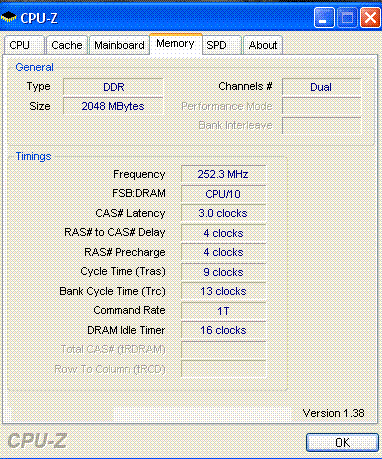Image resolution: width=382 pixels, height=459 pixels.
Task: Click the Frequency value 252.3 MHz
Action: click(x=223, y=174)
